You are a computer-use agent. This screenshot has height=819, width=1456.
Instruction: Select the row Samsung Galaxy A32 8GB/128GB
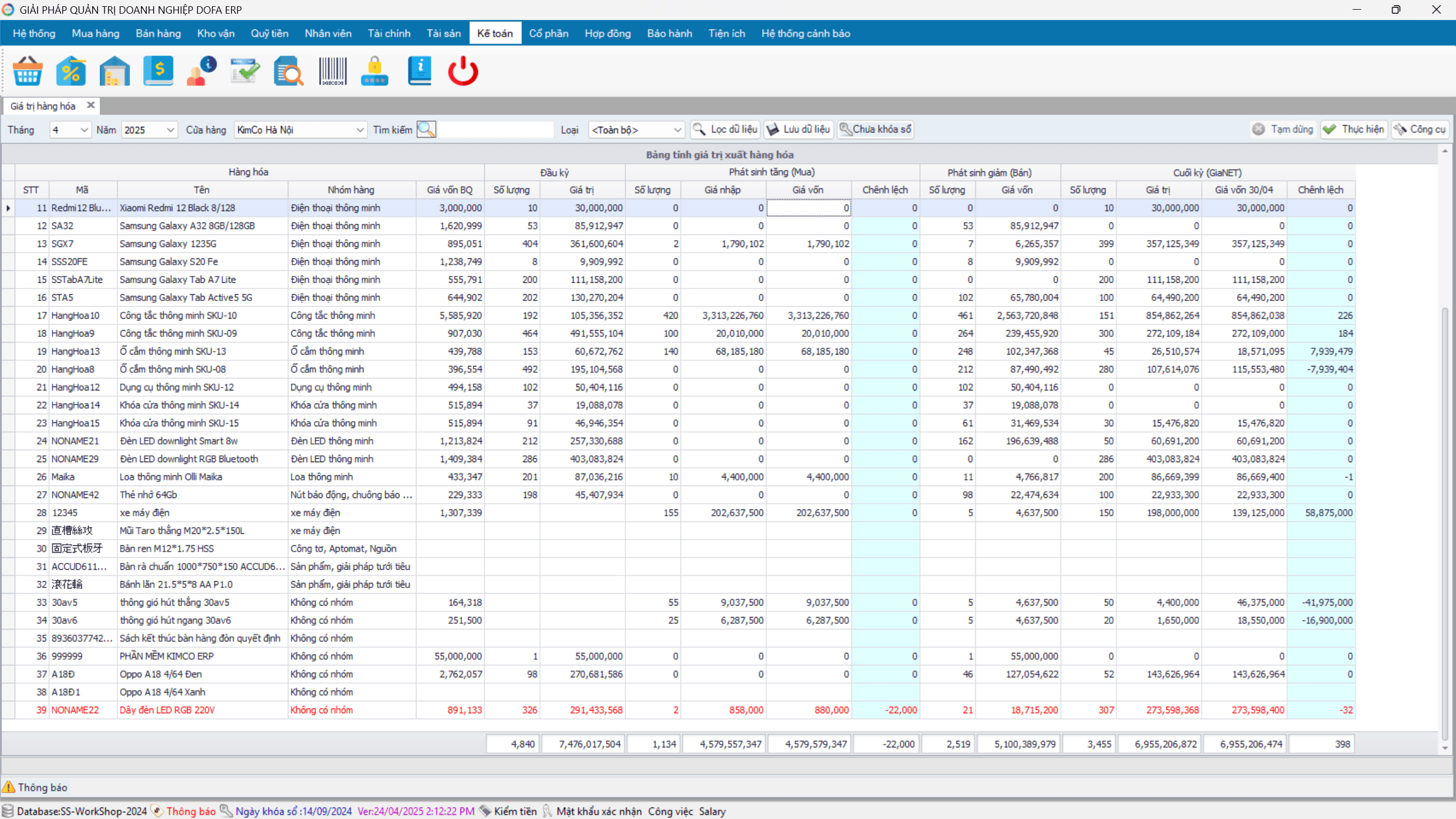point(678,226)
